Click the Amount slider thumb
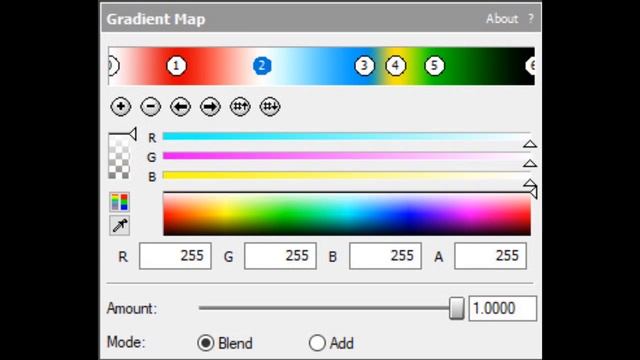The width and height of the screenshot is (640, 360). pyautogui.click(x=456, y=308)
